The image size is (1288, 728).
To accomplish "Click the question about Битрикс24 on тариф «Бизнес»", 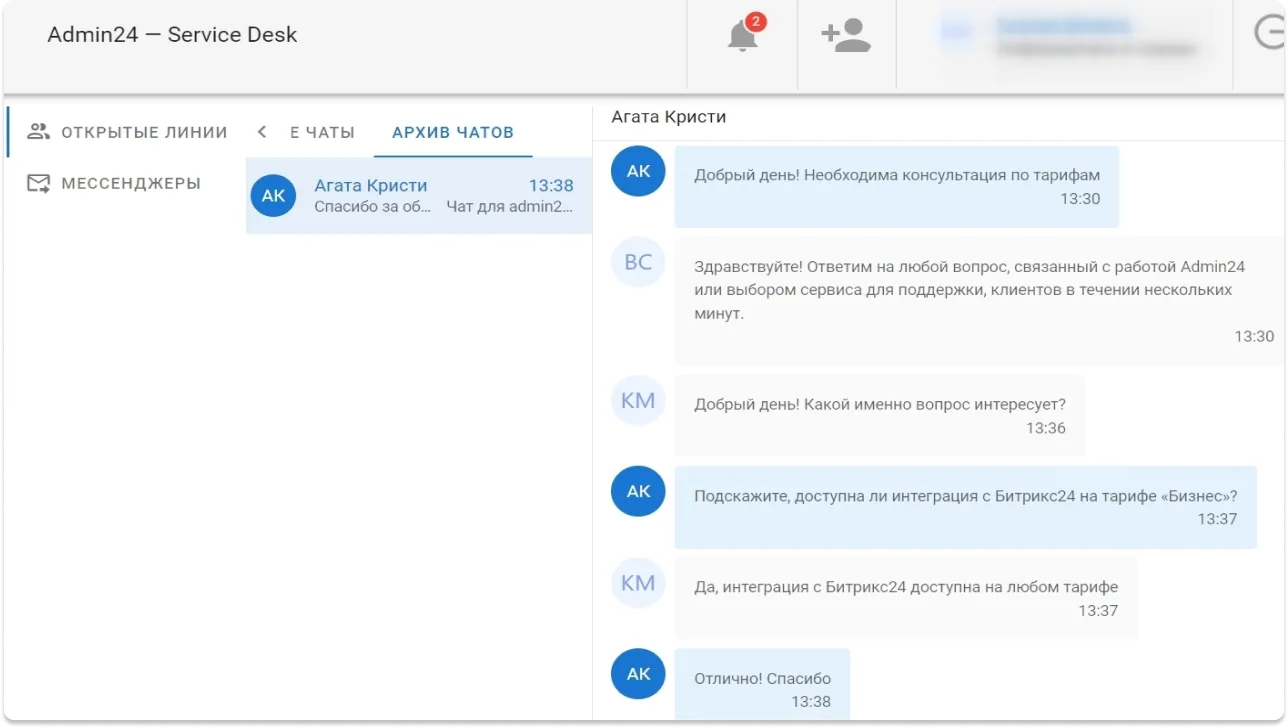I will click(x=966, y=507).
